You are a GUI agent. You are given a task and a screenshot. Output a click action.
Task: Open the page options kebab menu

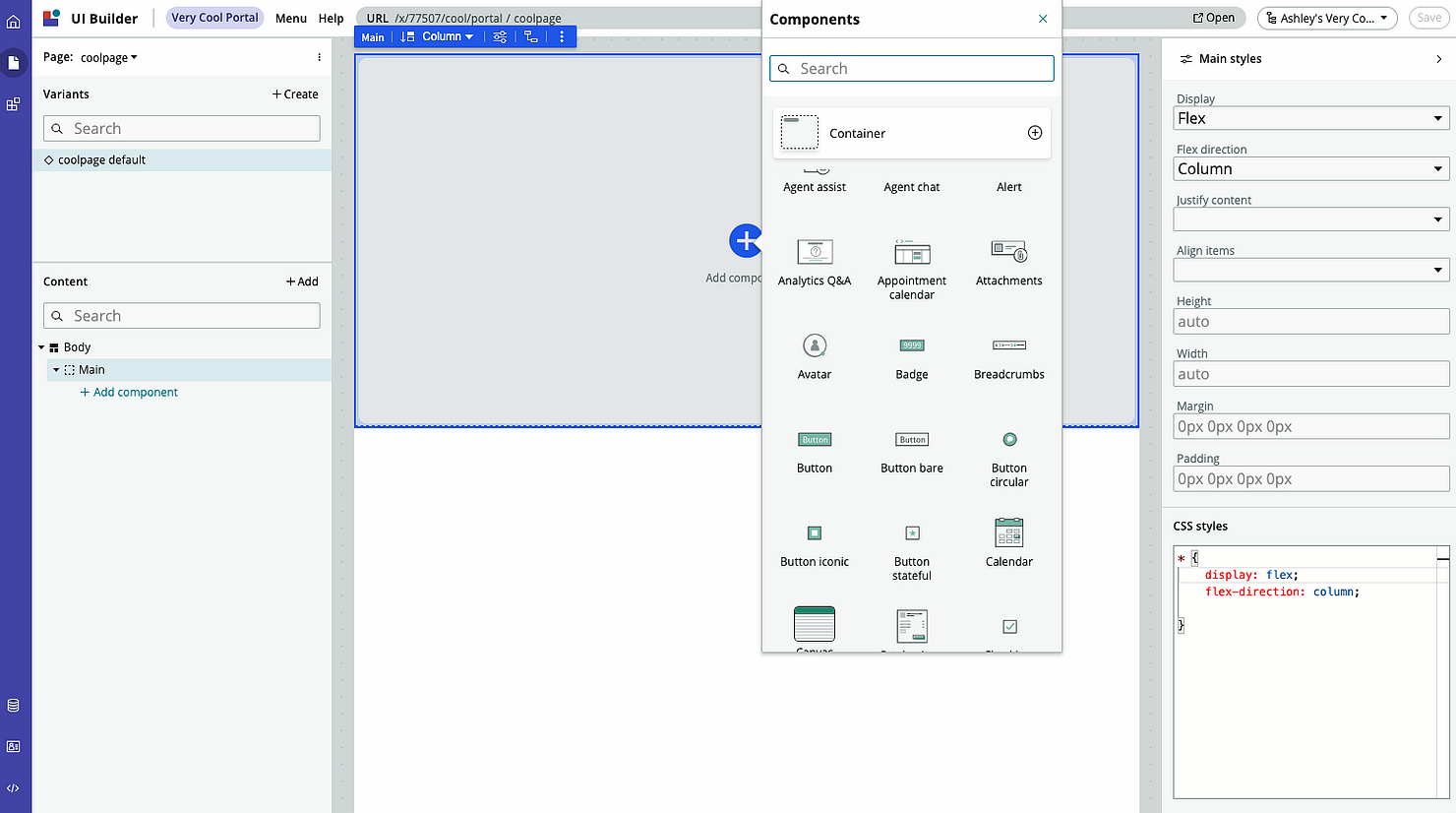coord(319,57)
